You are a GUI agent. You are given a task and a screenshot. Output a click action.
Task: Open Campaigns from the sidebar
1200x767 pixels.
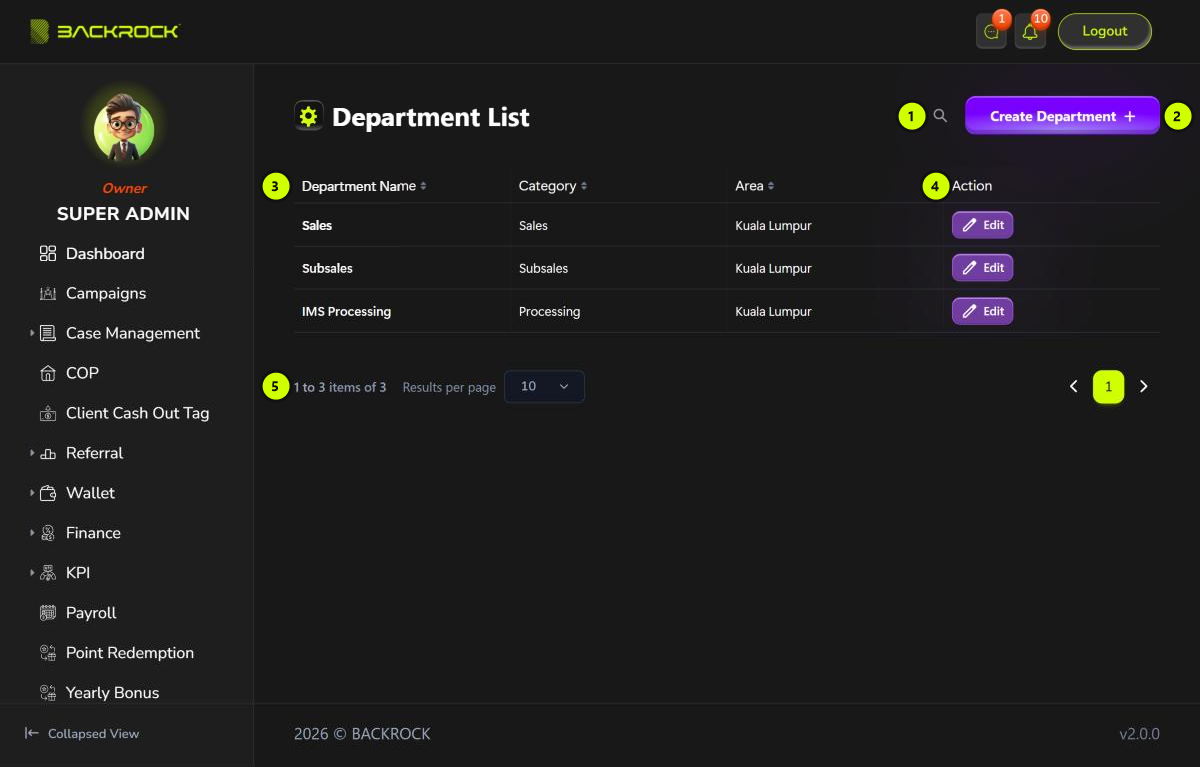coord(106,294)
